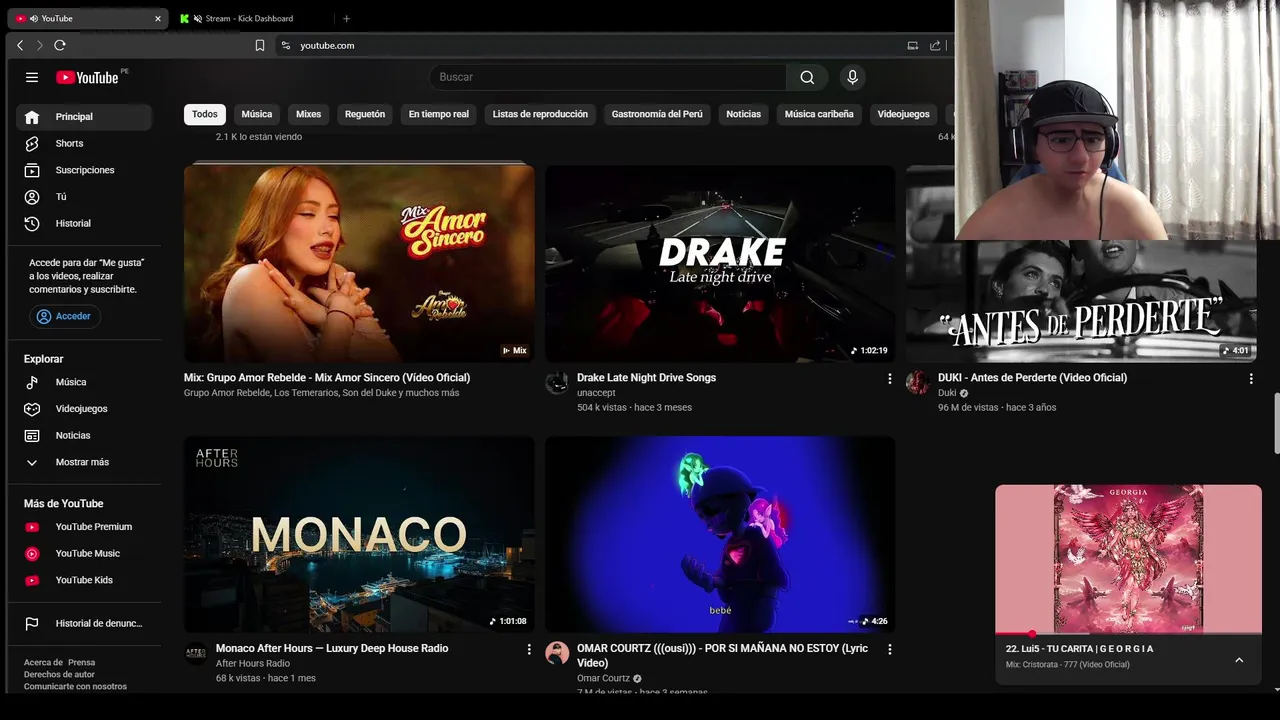Image resolution: width=1280 pixels, height=720 pixels.
Task: Open the Tú section
Action: pos(84,197)
